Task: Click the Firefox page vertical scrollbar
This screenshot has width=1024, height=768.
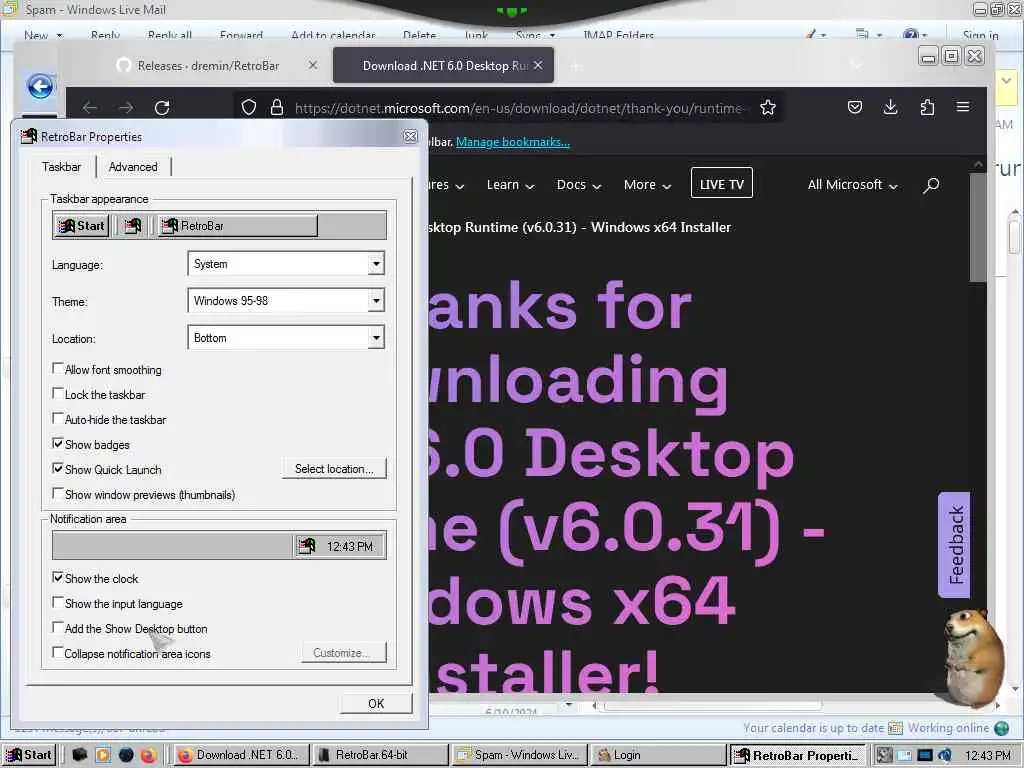Action: [978, 227]
